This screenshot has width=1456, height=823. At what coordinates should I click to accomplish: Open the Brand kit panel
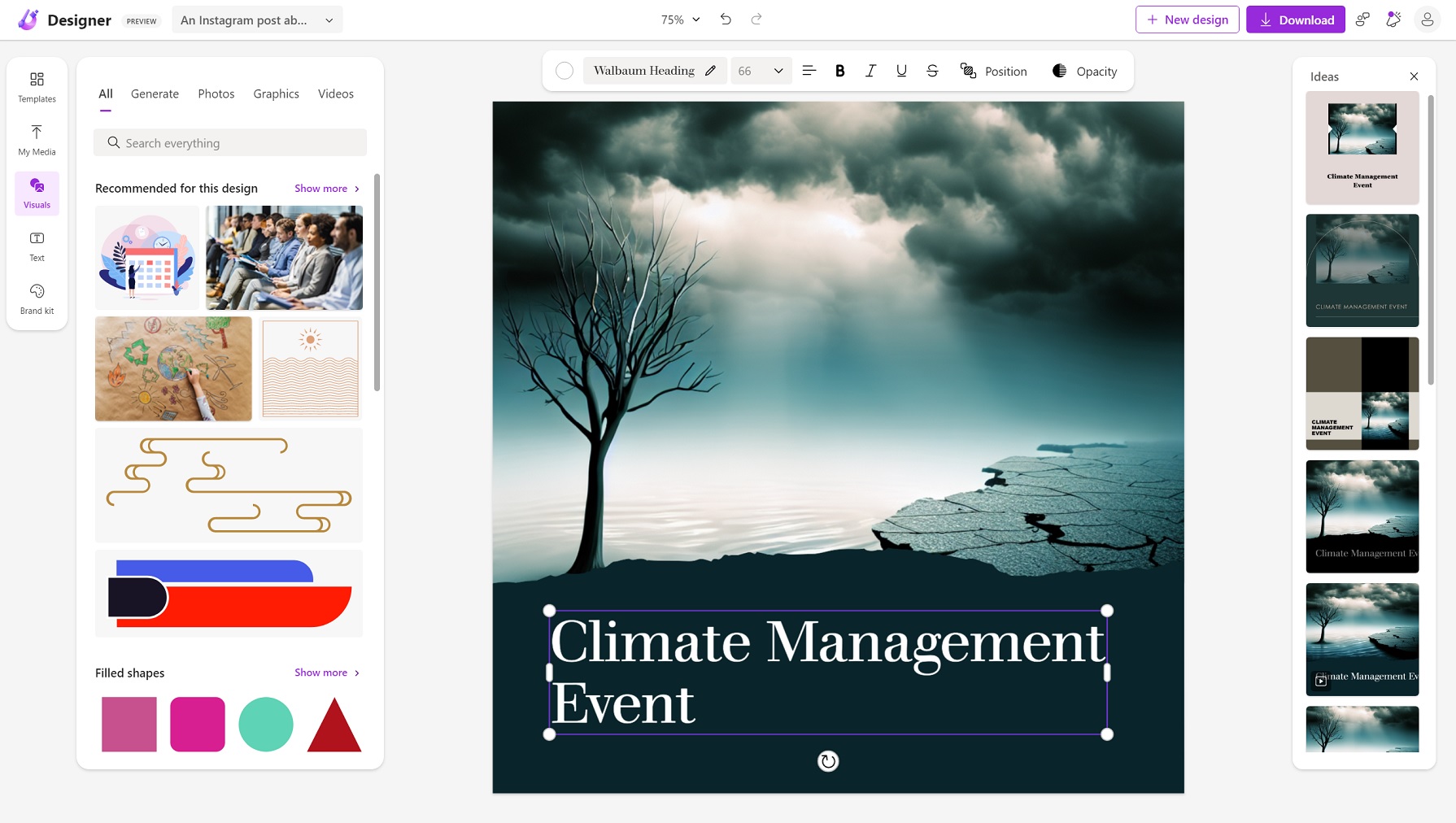pyautogui.click(x=37, y=298)
